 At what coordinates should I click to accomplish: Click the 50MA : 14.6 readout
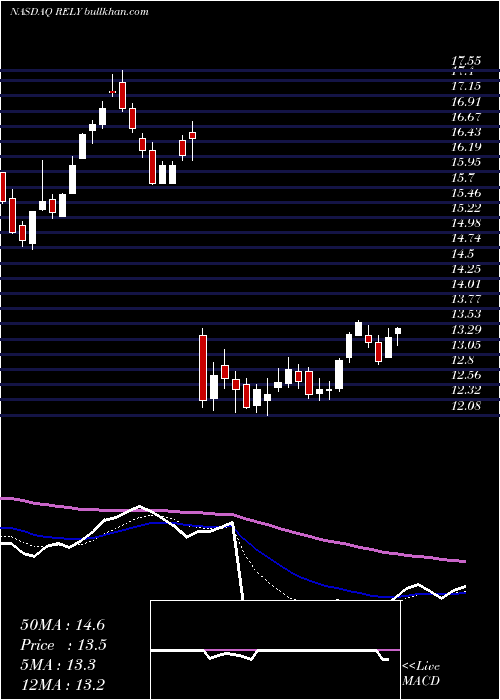pos(62,625)
